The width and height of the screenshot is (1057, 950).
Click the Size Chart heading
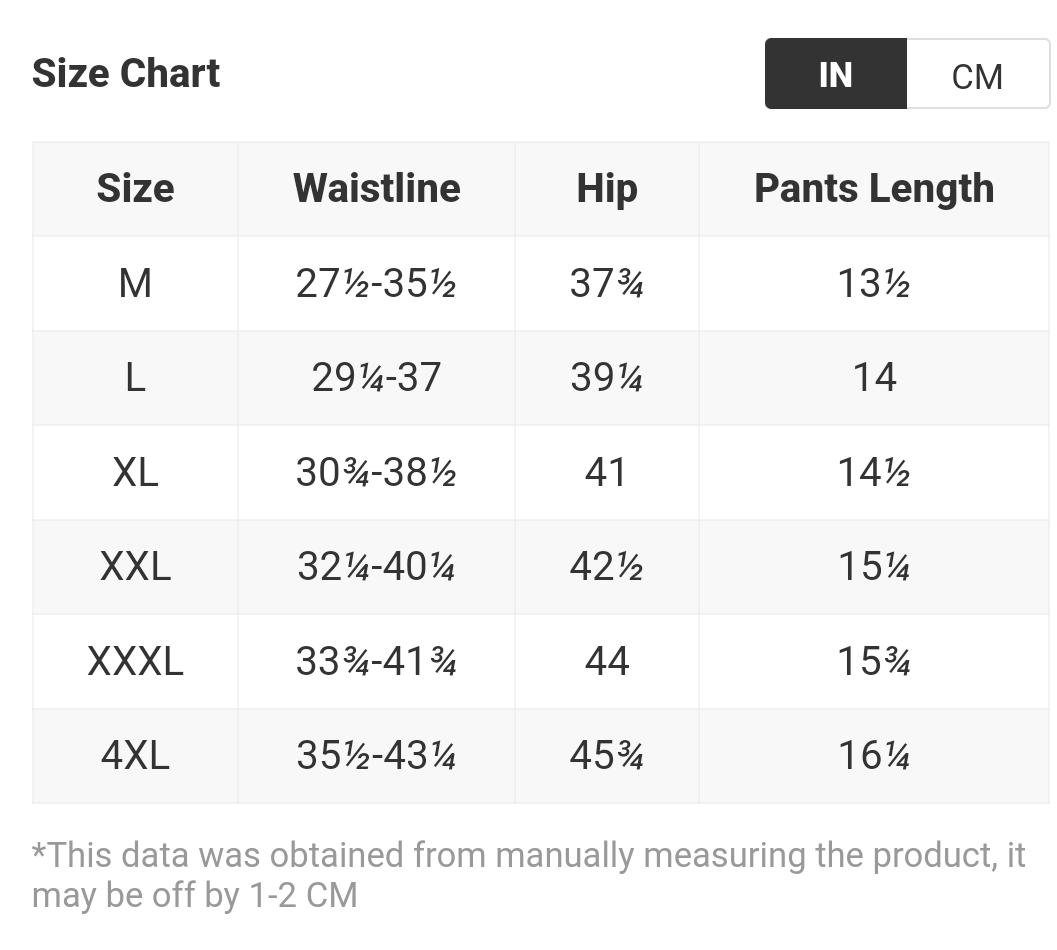tap(126, 74)
